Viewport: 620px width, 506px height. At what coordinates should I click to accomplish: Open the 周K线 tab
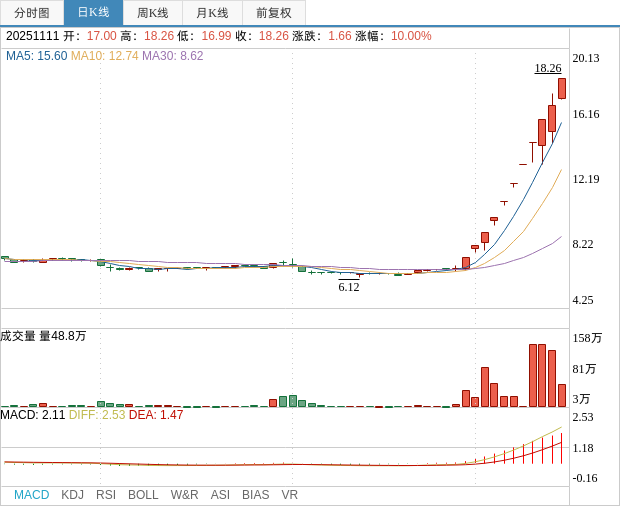click(153, 13)
